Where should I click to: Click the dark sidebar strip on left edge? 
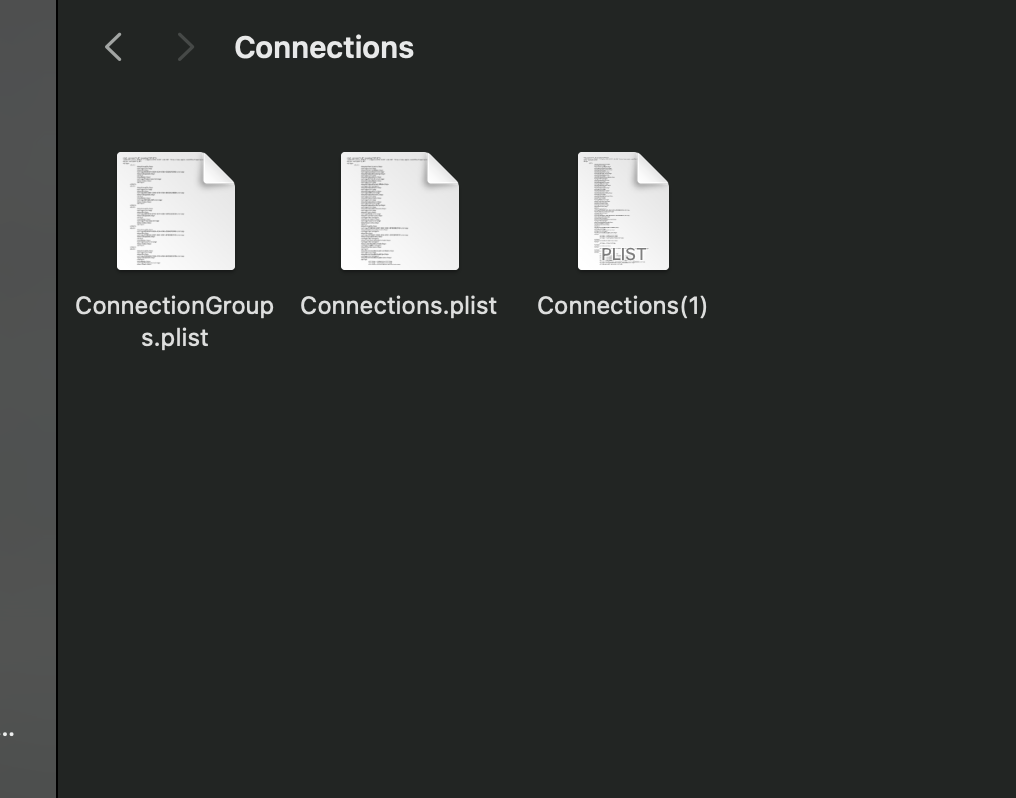[x=28, y=400]
